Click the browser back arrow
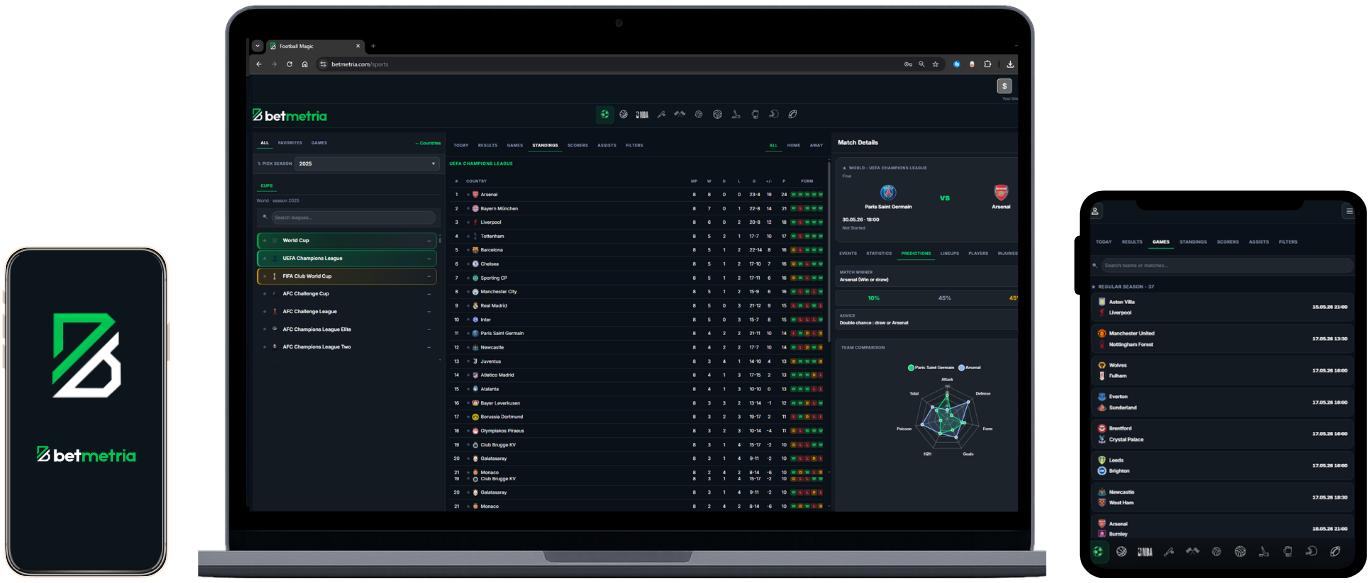 [x=259, y=64]
